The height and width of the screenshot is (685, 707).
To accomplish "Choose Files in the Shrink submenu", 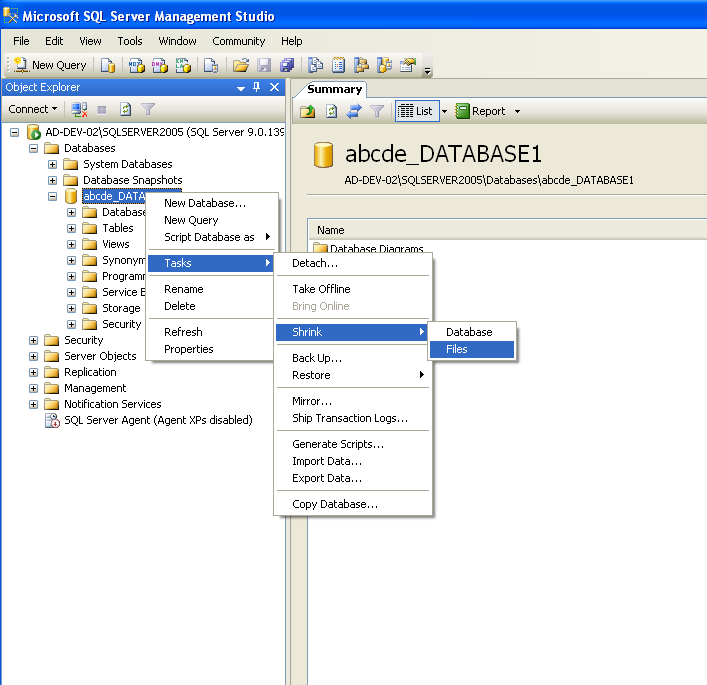I will pyautogui.click(x=472, y=349).
